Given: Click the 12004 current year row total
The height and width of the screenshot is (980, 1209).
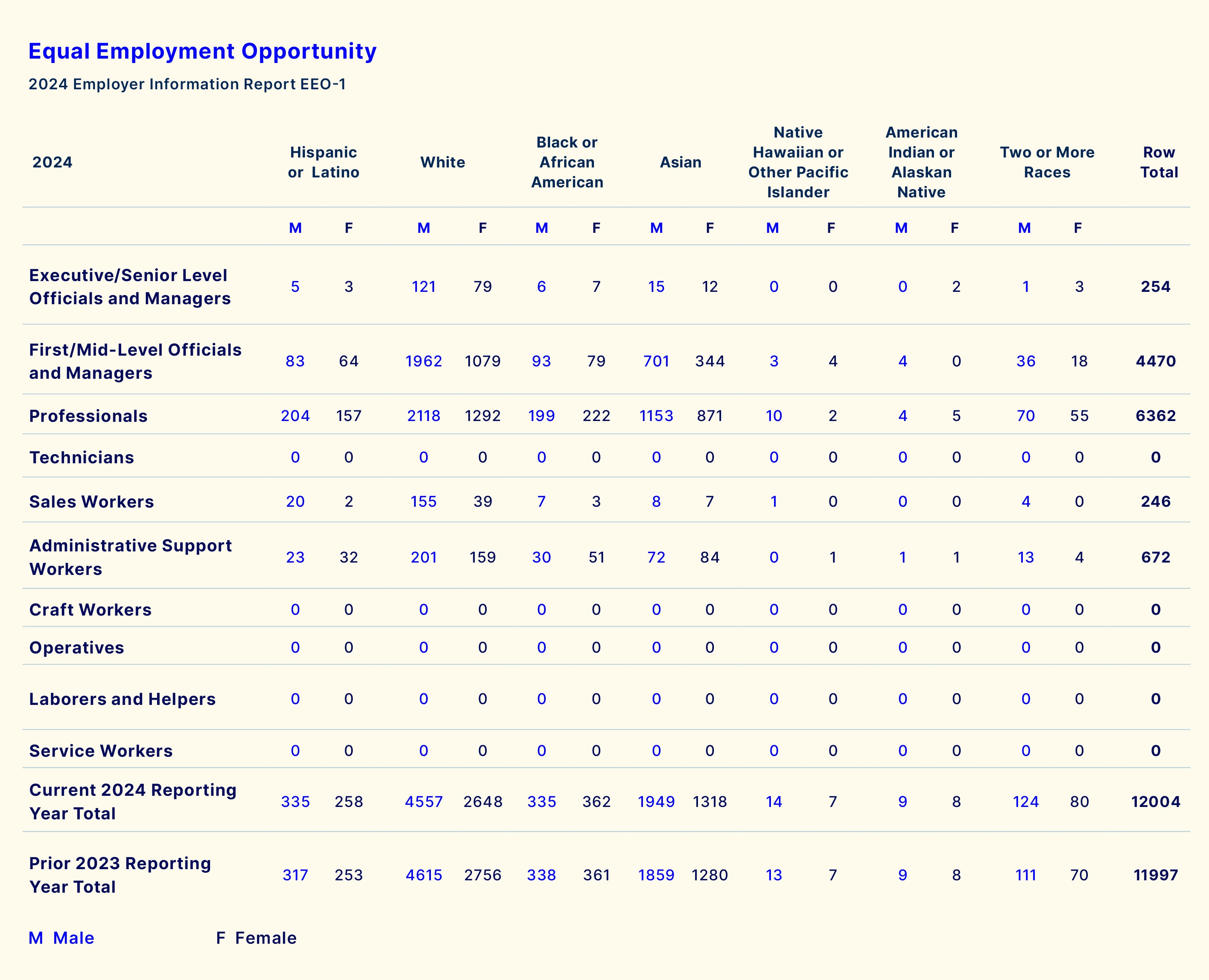Looking at the screenshot, I should (1155, 802).
